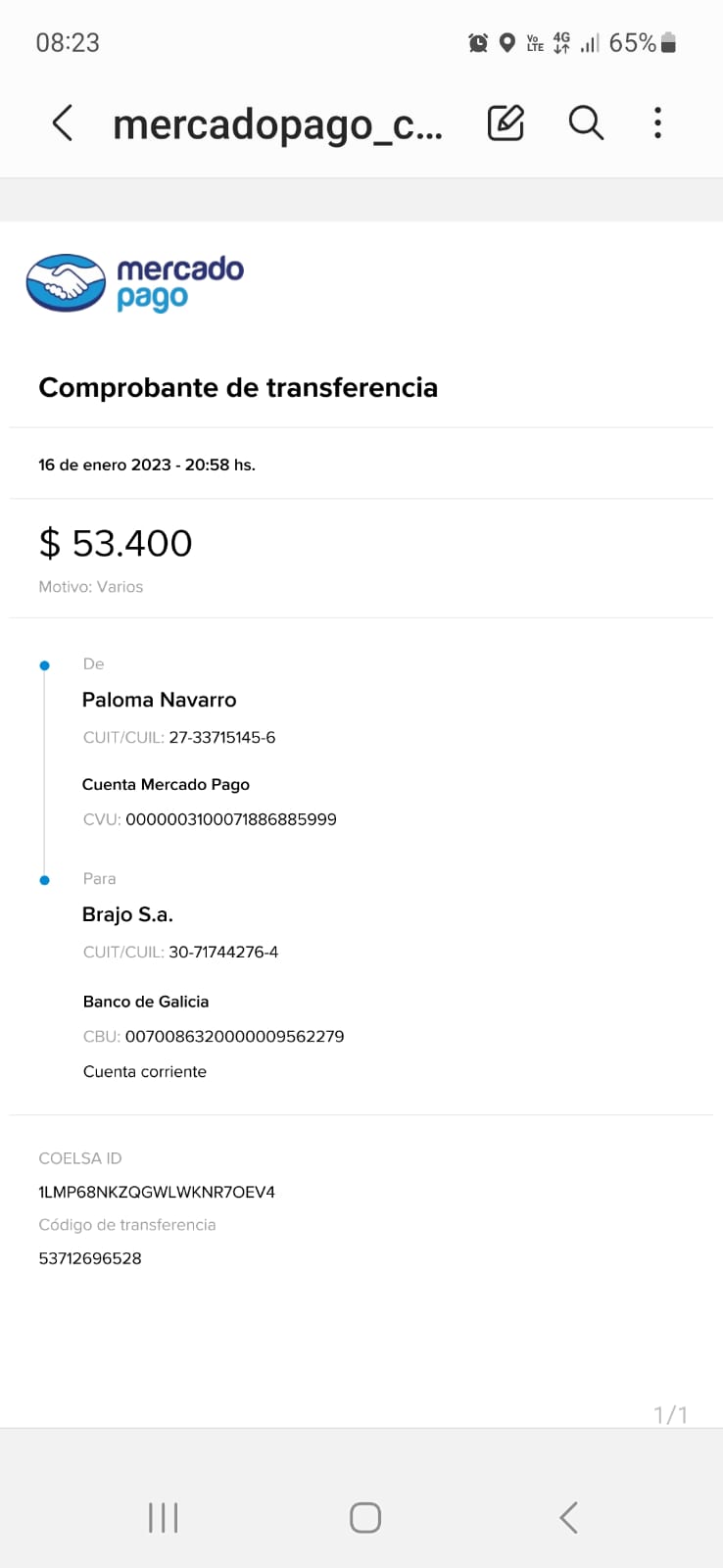Tap the location pin status icon
Screen dimensions: 723x1568
tap(507, 43)
